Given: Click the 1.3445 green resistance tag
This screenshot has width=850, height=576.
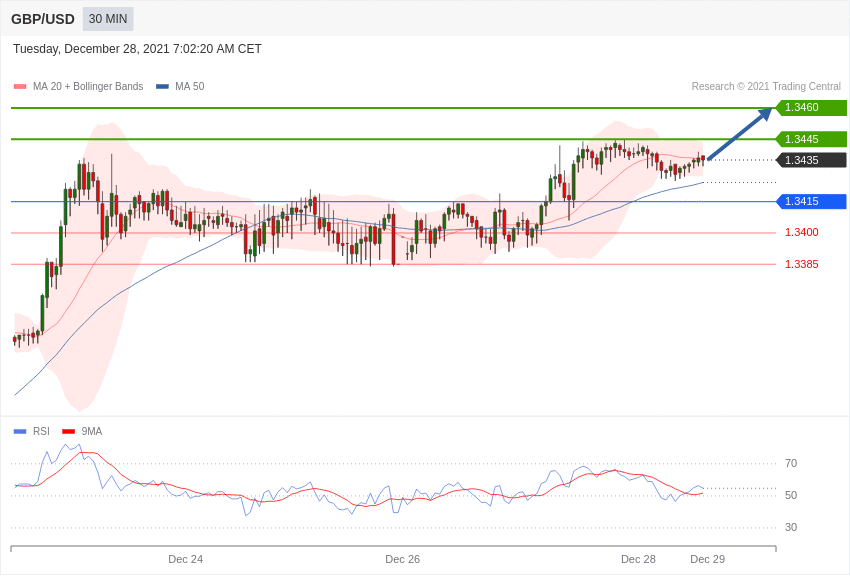Looking at the screenshot, I should point(811,139).
